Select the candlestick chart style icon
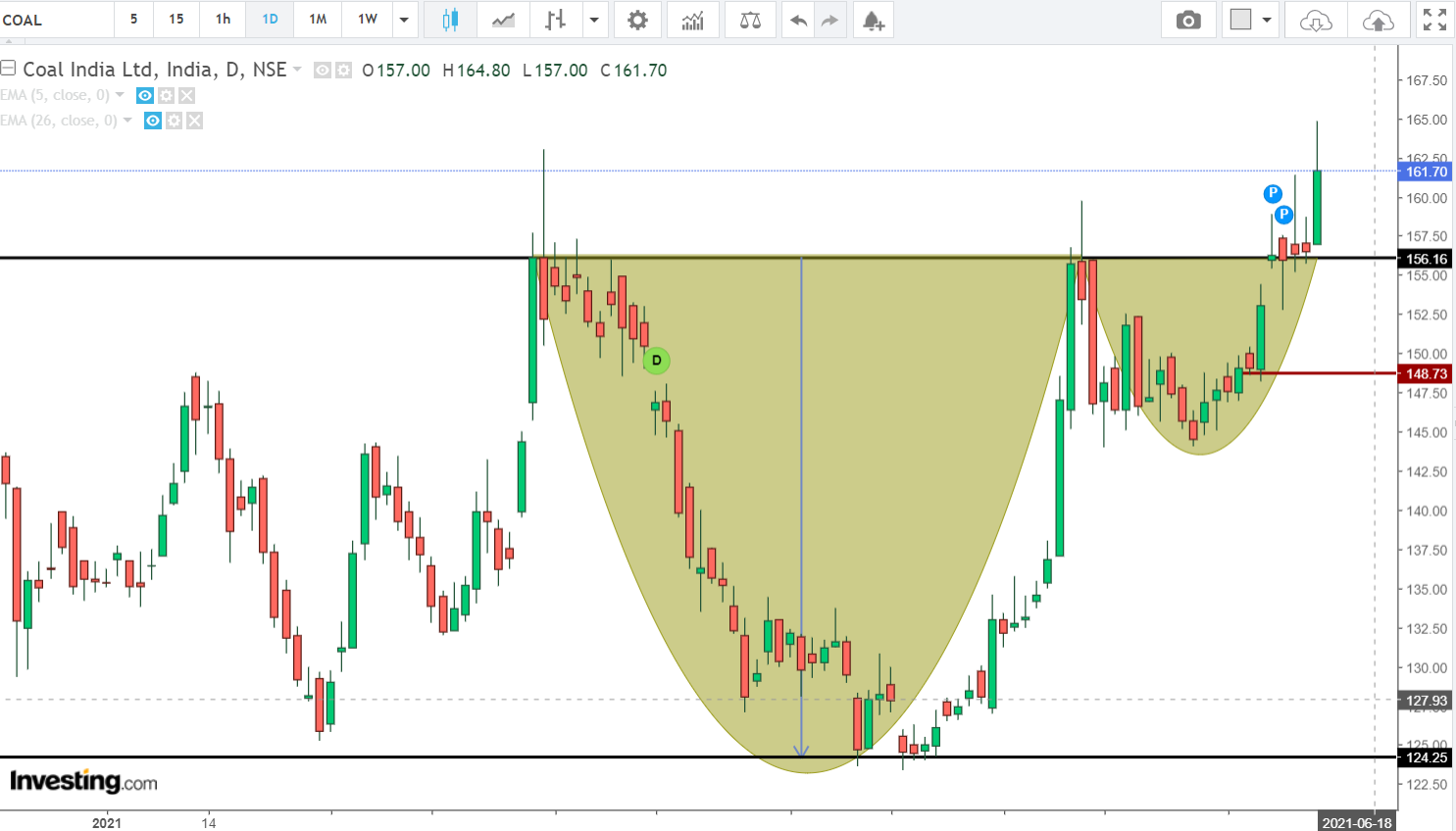1456x831 pixels. pos(450,20)
